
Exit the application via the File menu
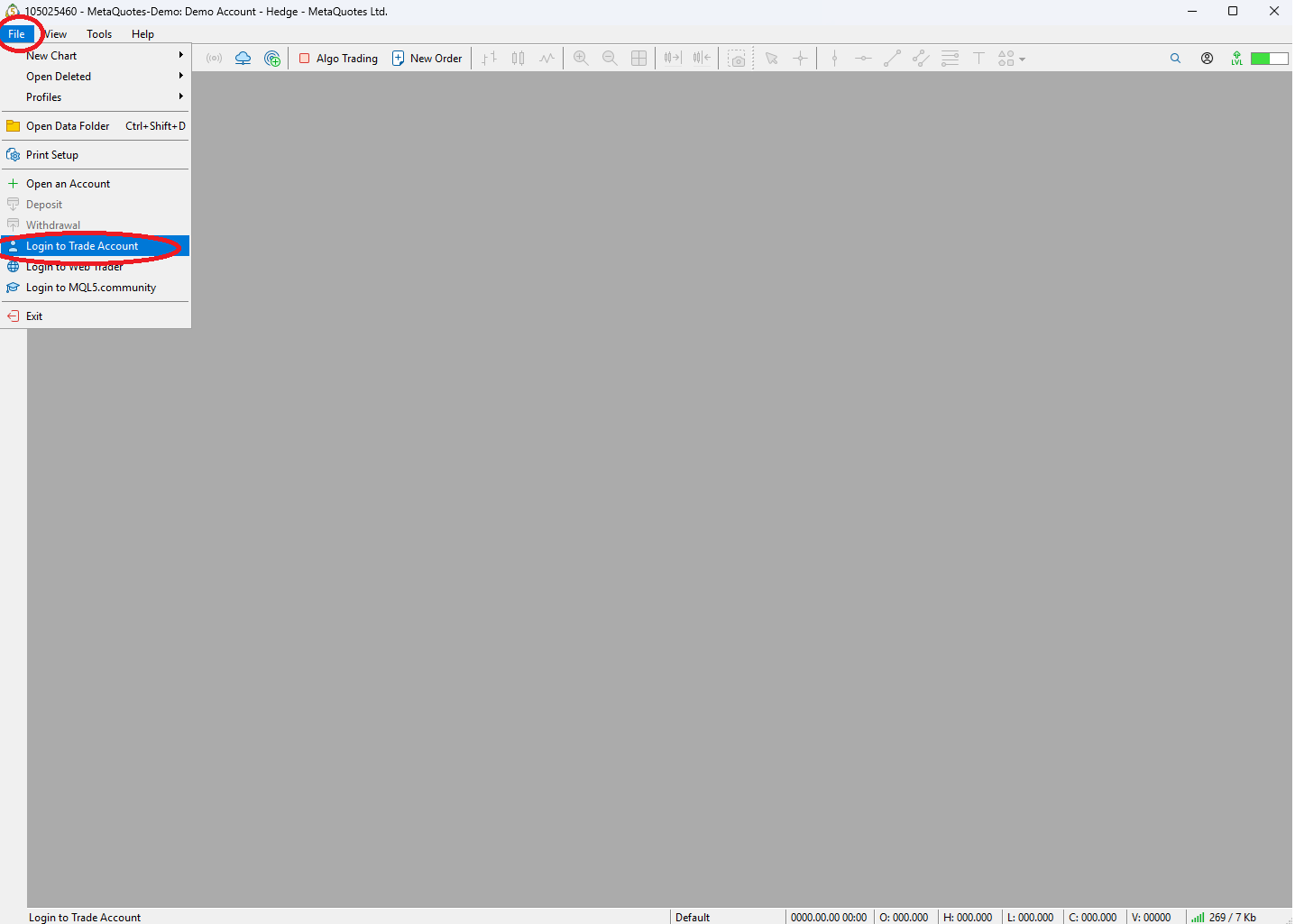click(x=96, y=316)
